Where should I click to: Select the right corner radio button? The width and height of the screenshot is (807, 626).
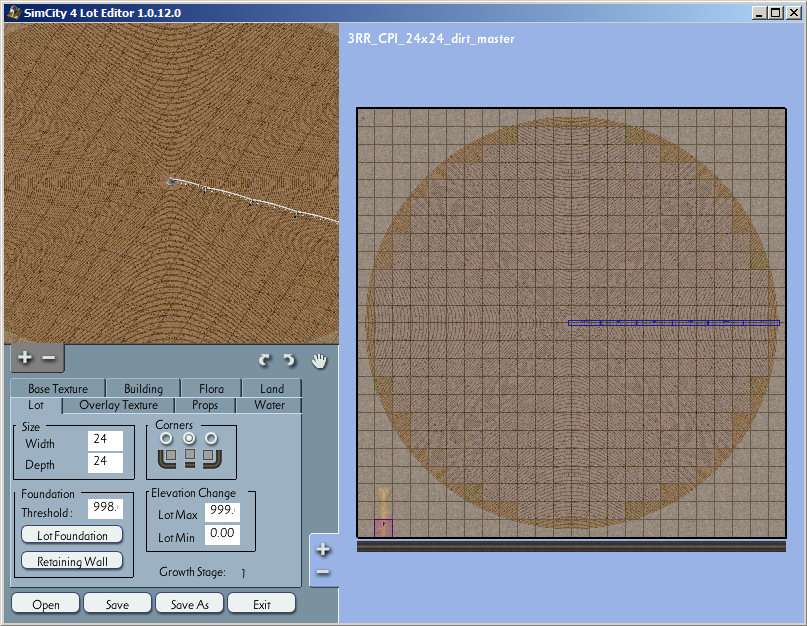211,438
